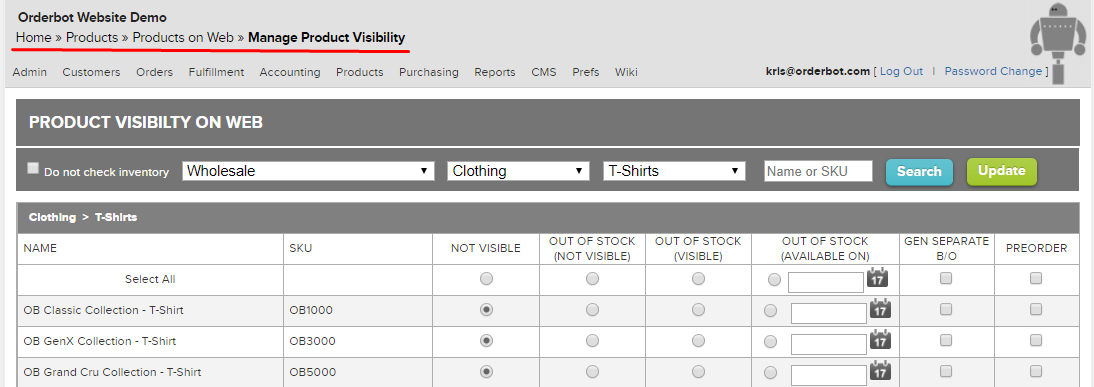Open the Accounting menu

click(290, 72)
